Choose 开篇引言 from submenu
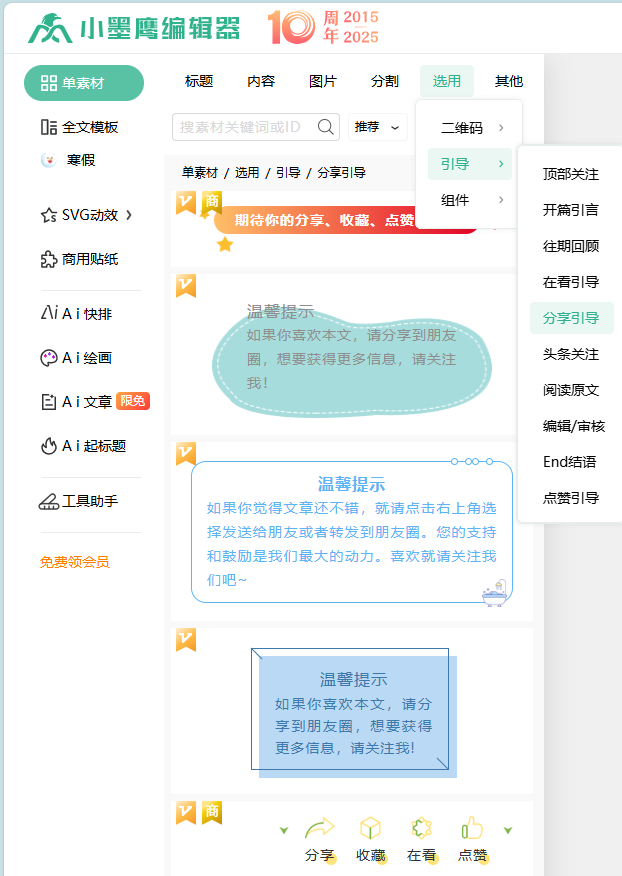This screenshot has width=622, height=876. (571, 210)
